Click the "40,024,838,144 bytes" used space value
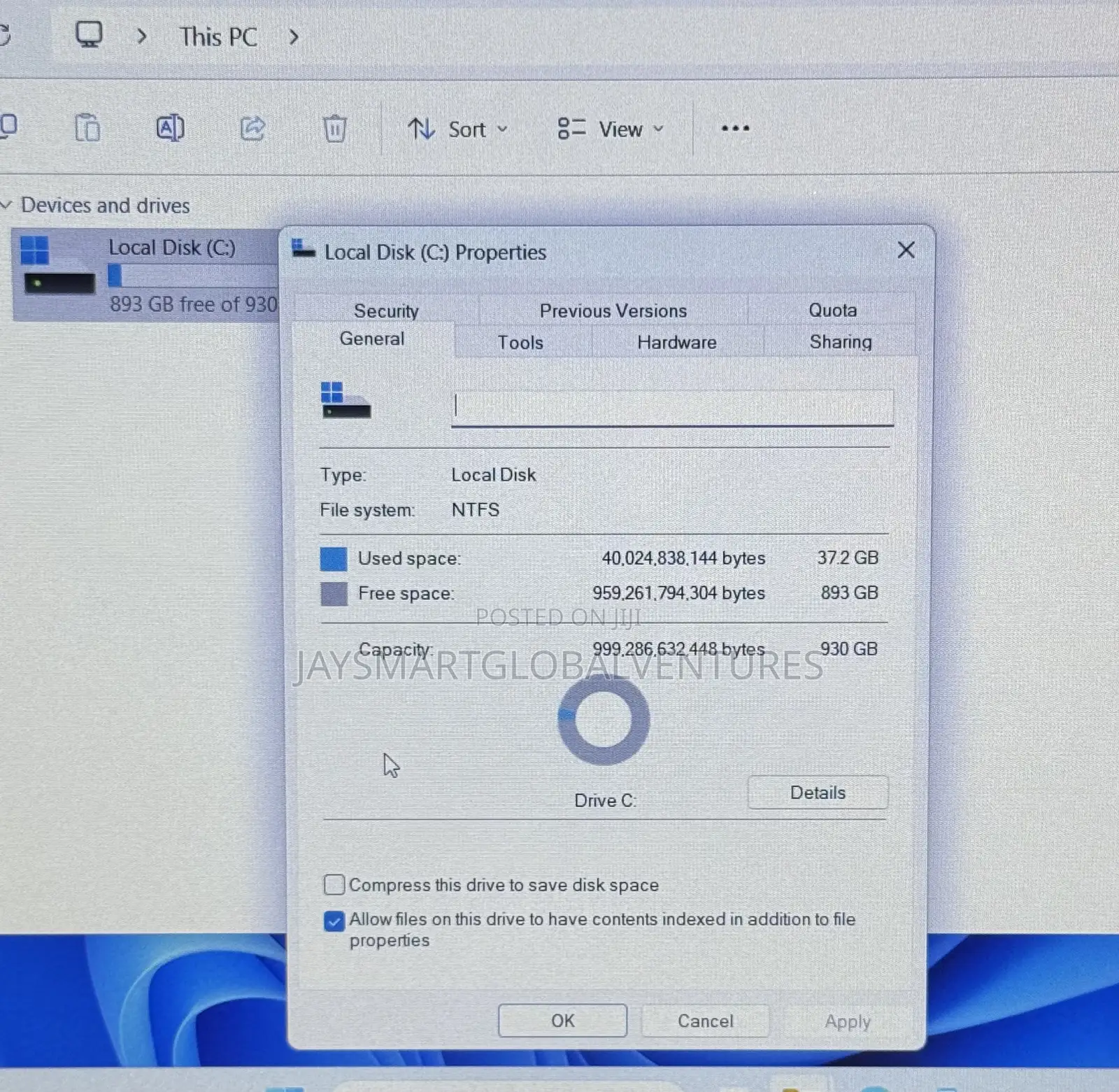1119x1092 pixels. pyautogui.click(x=683, y=558)
